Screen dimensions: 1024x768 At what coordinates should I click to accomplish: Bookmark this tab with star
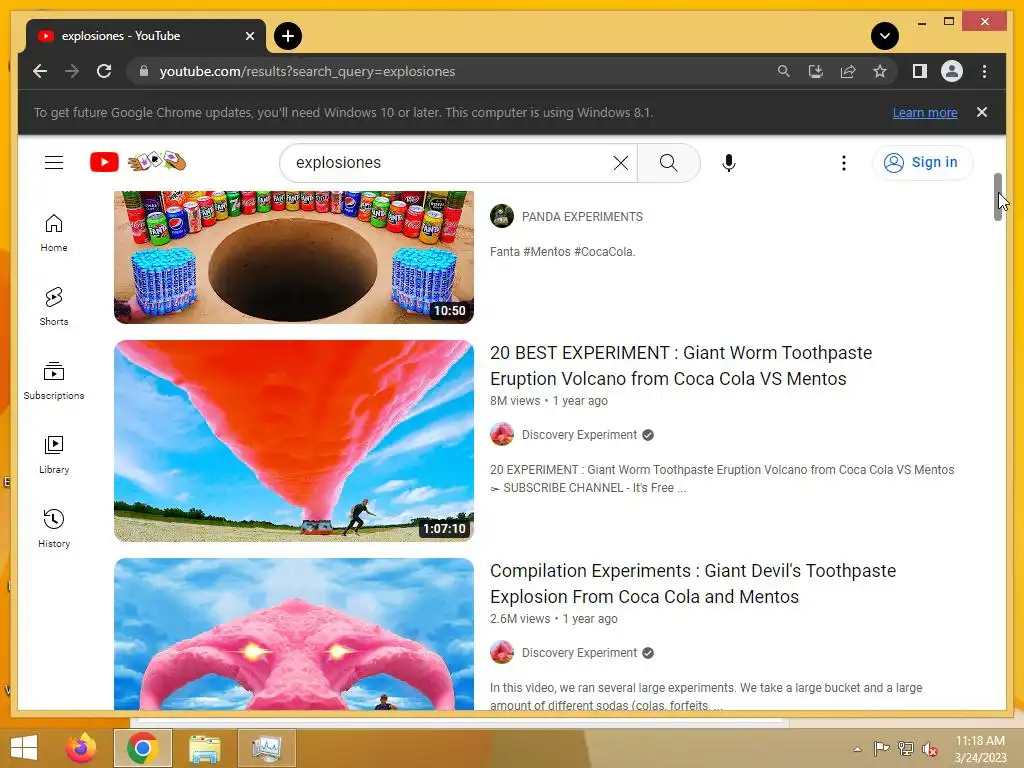click(x=880, y=71)
